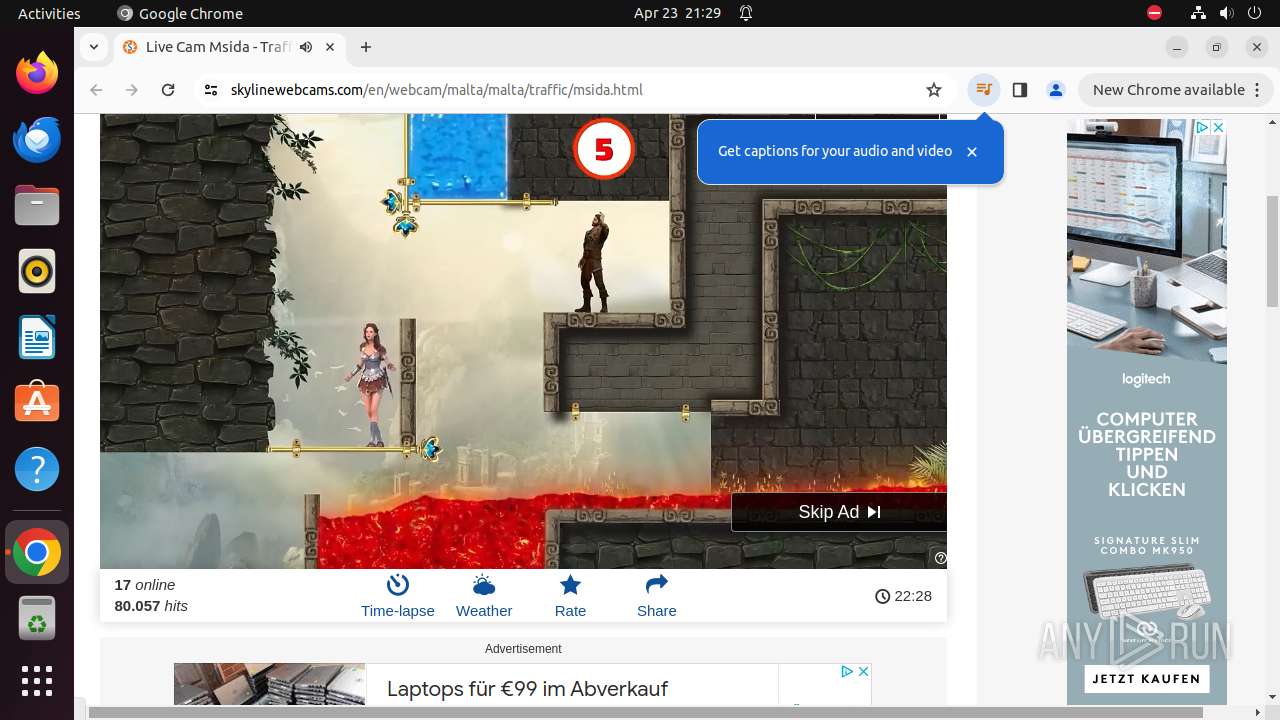1280x720 pixels.
Task: Click the laptop stack ad thumbnail
Action: (270, 684)
